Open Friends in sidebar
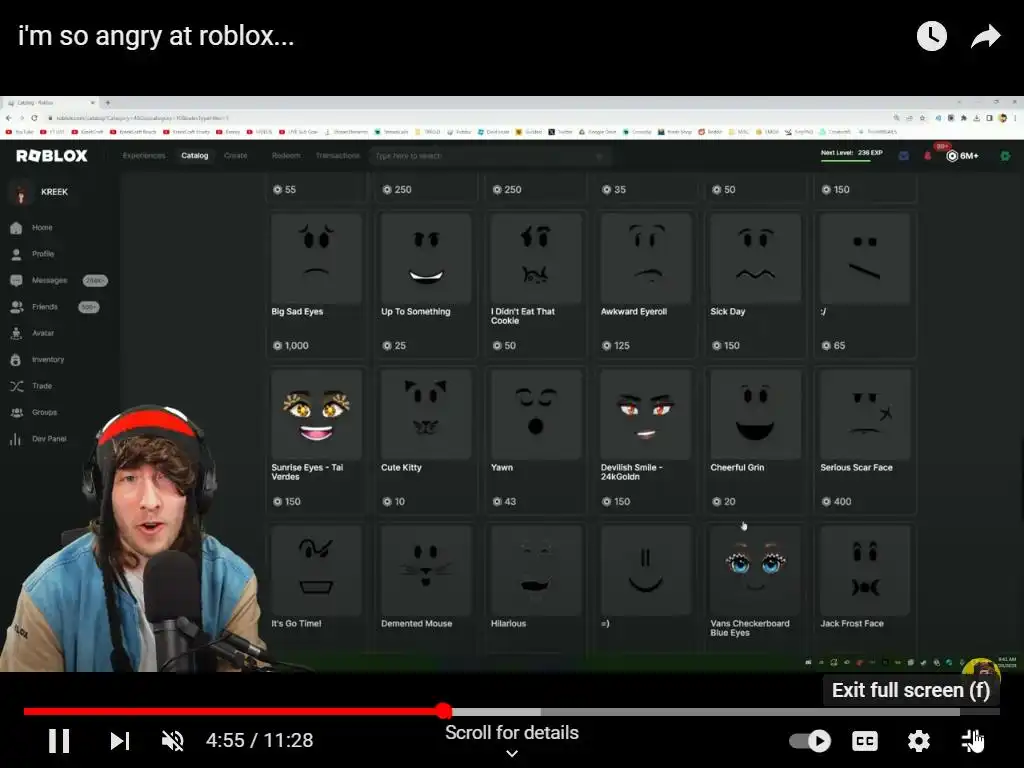This screenshot has width=1024, height=768. pyautogui.click(x=44, y=307)
